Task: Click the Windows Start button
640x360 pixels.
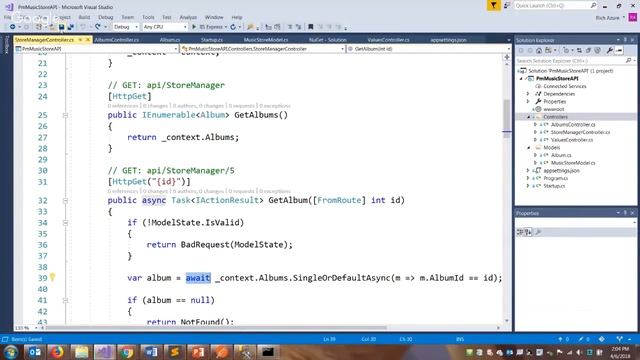Action: [11, 352]
